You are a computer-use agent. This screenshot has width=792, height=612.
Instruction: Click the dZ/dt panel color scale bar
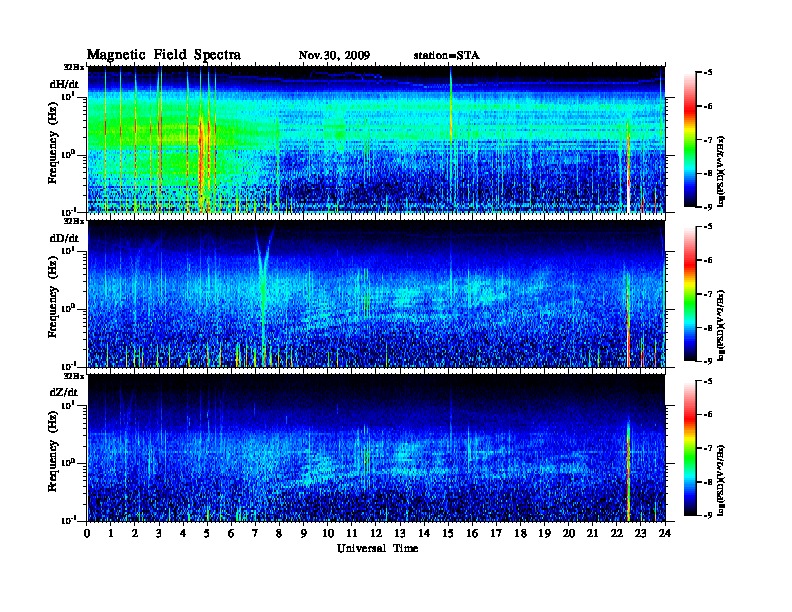click(x=689, y=448)
